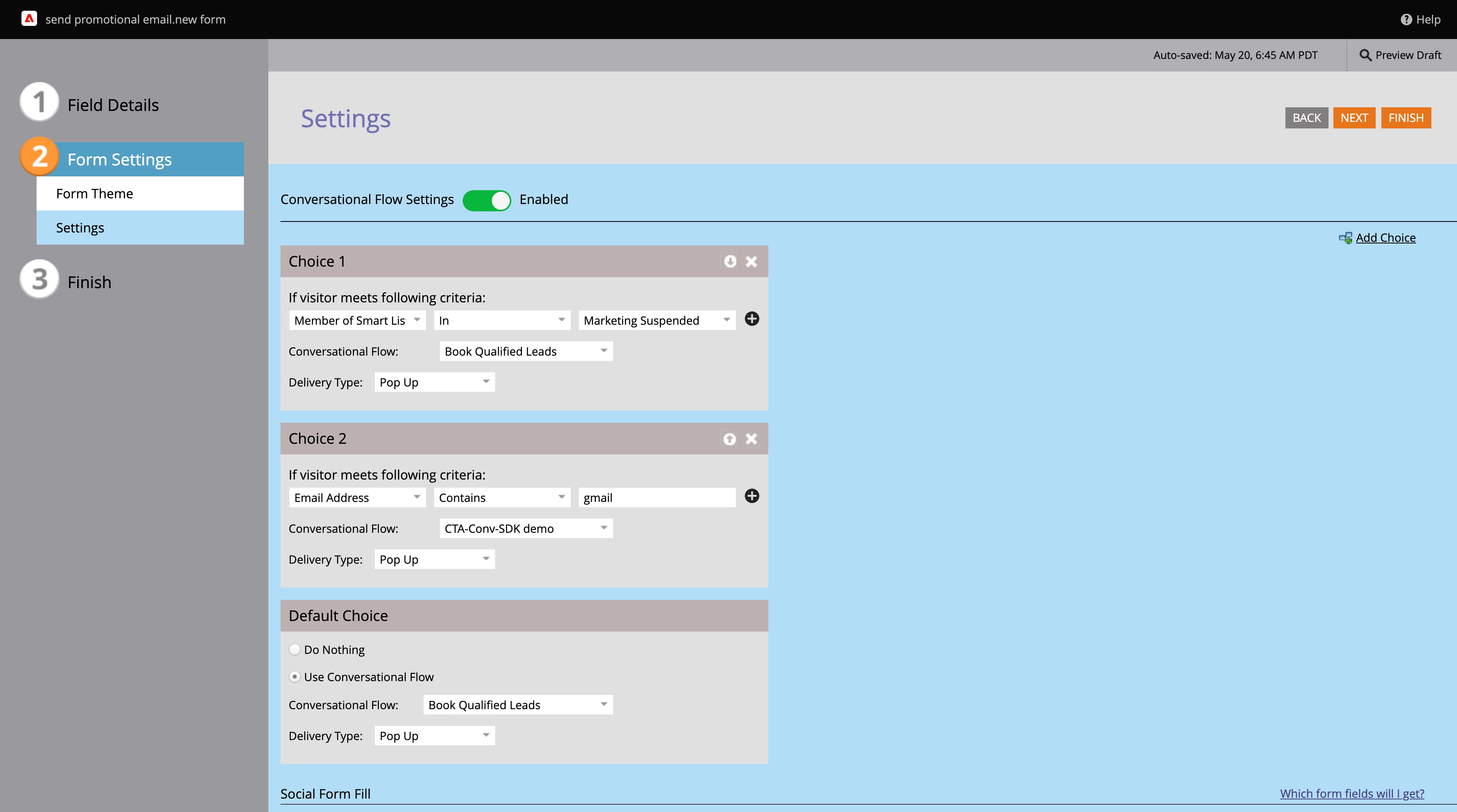Open Preview Draft
Screen dimensions: 1457x812
point(1400,55)
